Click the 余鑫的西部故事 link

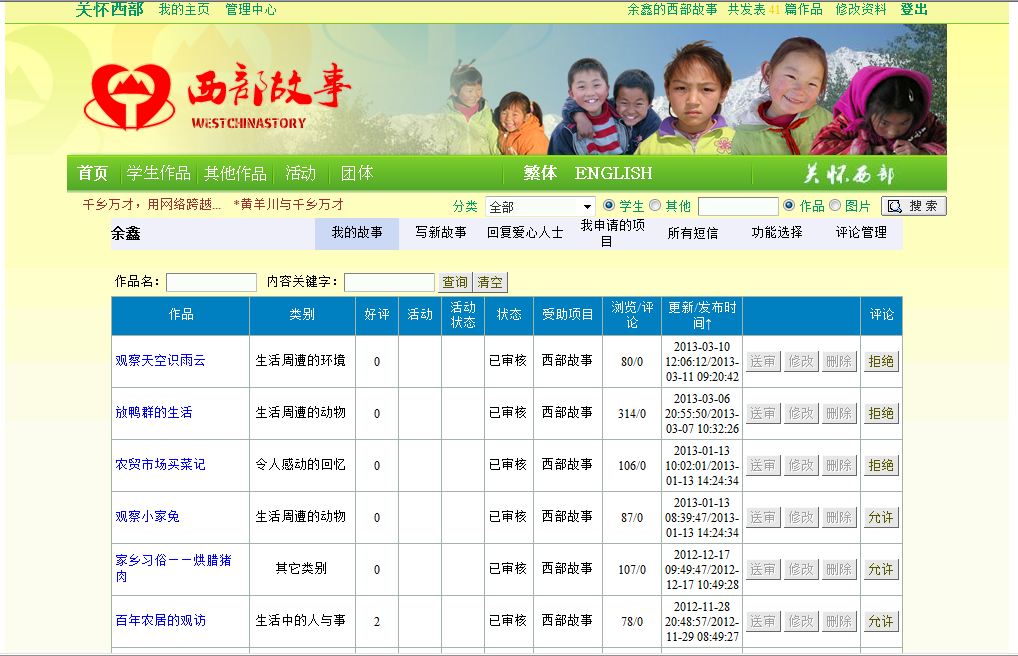672,10
